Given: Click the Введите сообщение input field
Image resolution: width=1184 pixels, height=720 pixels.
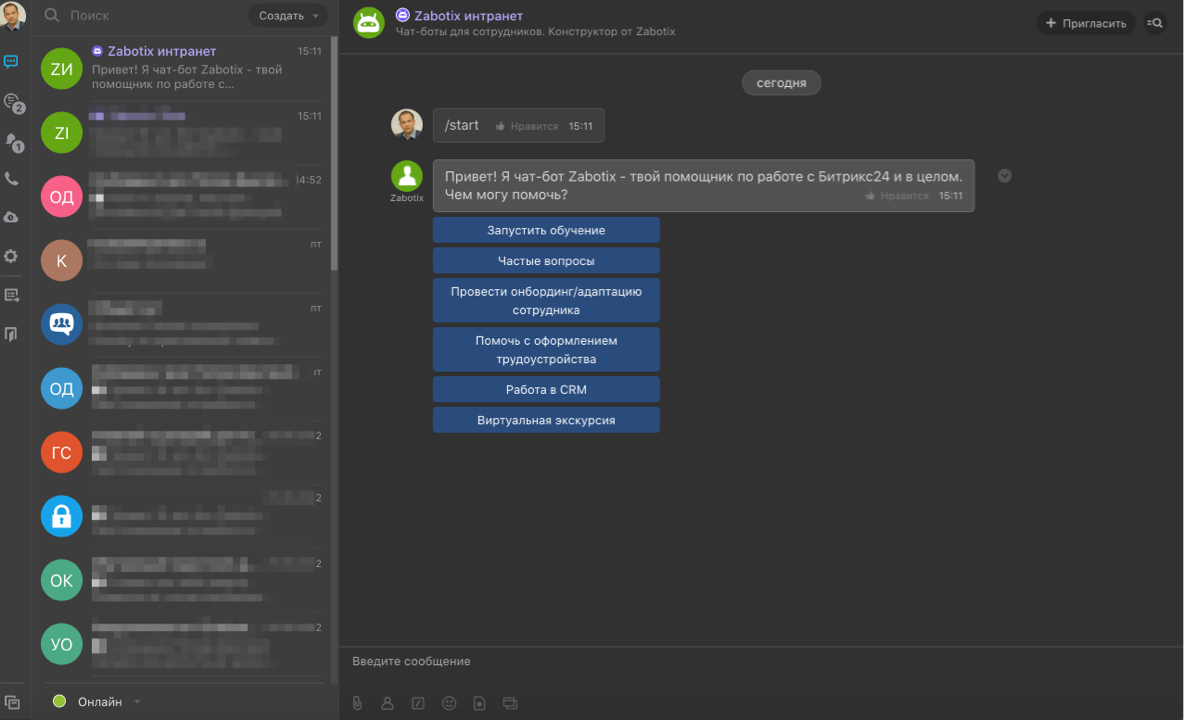Looking at the screenshot, I should [x=760, y=661].
